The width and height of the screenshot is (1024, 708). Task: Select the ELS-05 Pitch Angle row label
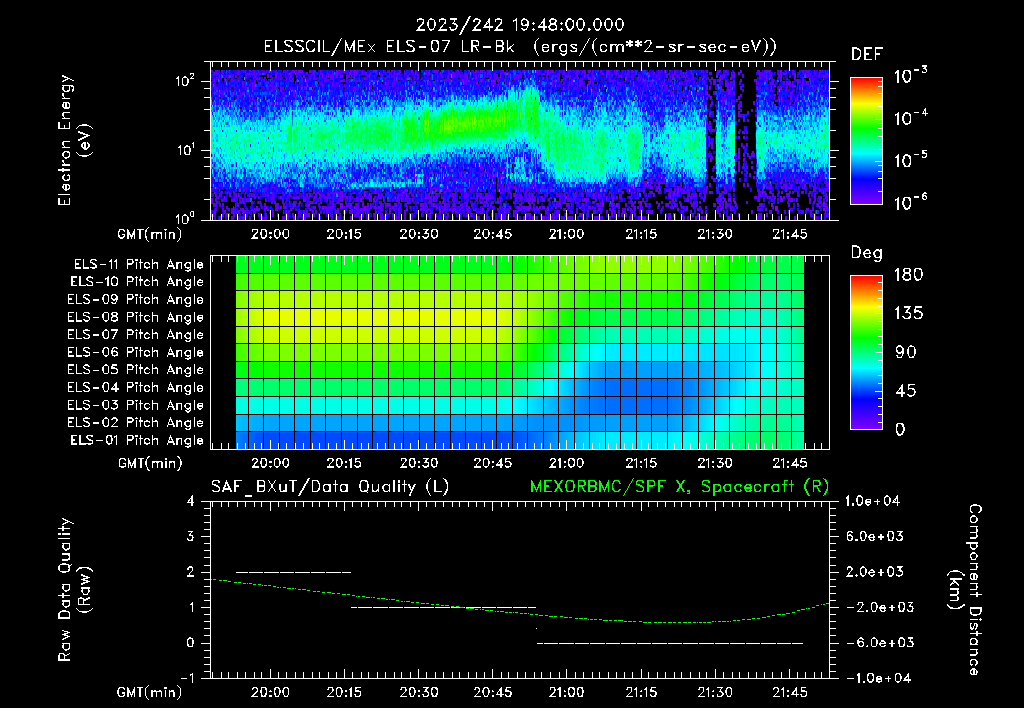pos(135,370)
